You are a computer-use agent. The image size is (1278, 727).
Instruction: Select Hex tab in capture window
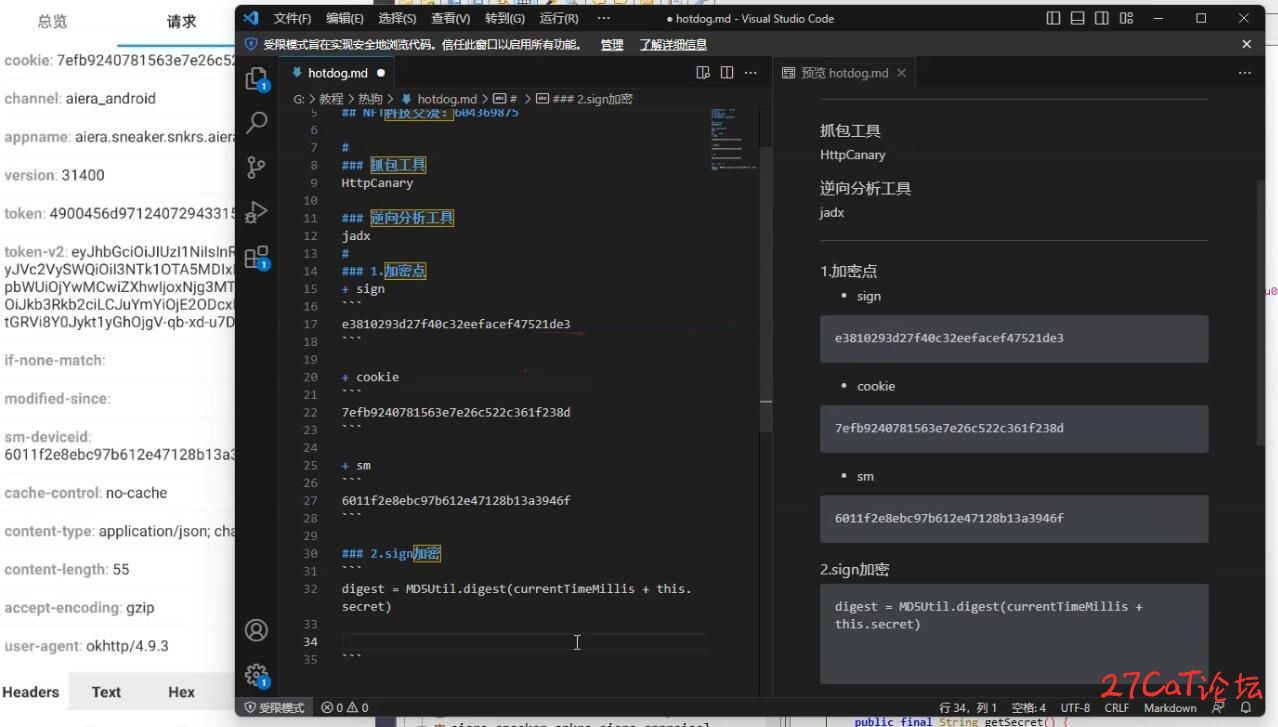point(181,692)
